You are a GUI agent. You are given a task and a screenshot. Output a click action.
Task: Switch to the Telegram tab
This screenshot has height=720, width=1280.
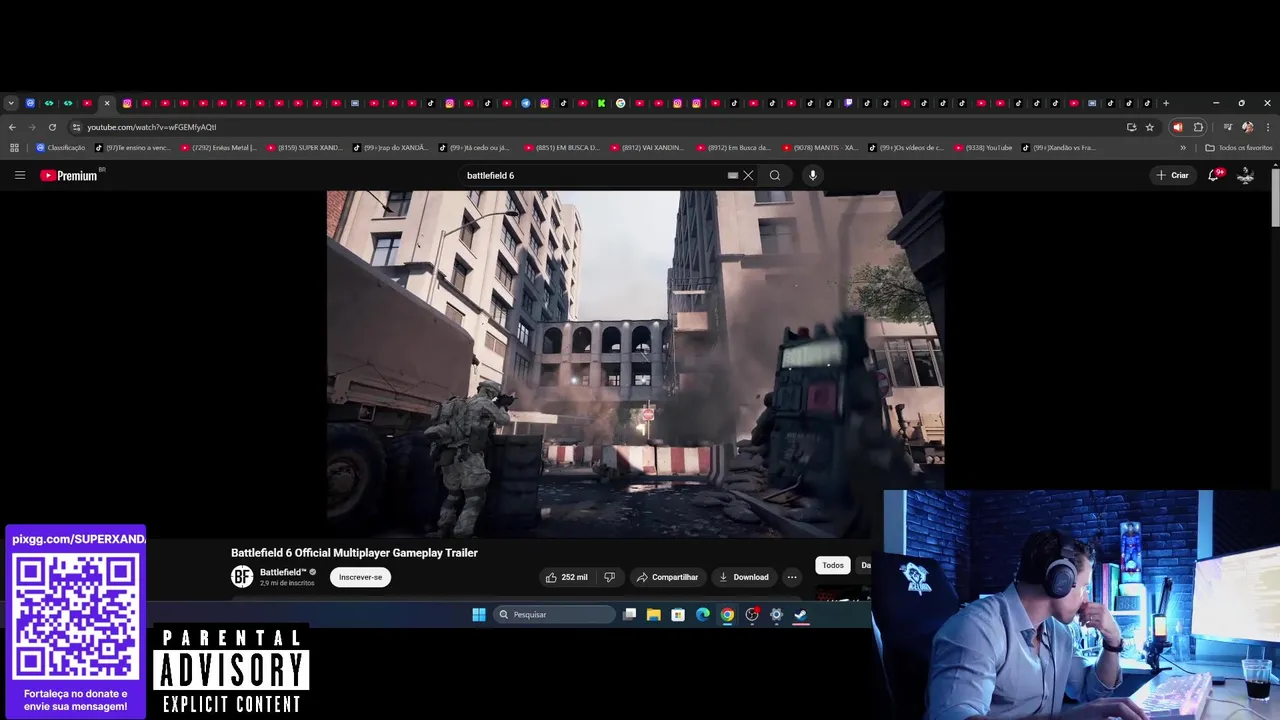click(x=526, y=103)
